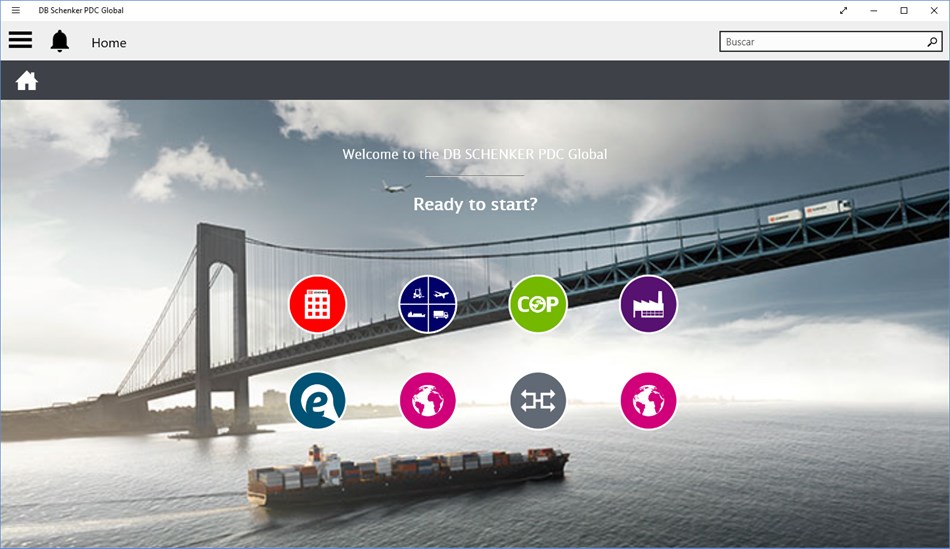Open the gray crossing arrows icon
This screenshot has height=549, width=950.
pyautogui.click(x=538, y=401)
